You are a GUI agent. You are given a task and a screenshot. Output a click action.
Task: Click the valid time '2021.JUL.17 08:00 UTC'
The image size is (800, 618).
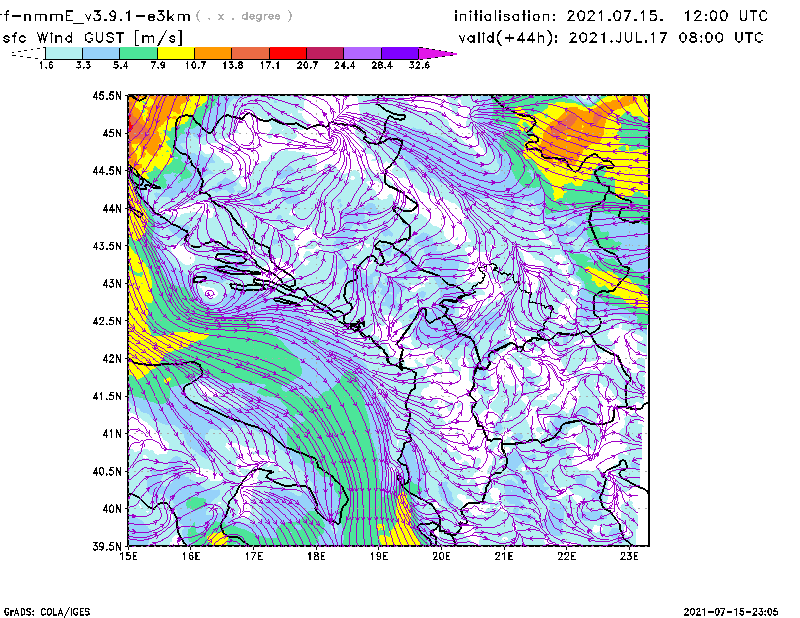point(666,38)
